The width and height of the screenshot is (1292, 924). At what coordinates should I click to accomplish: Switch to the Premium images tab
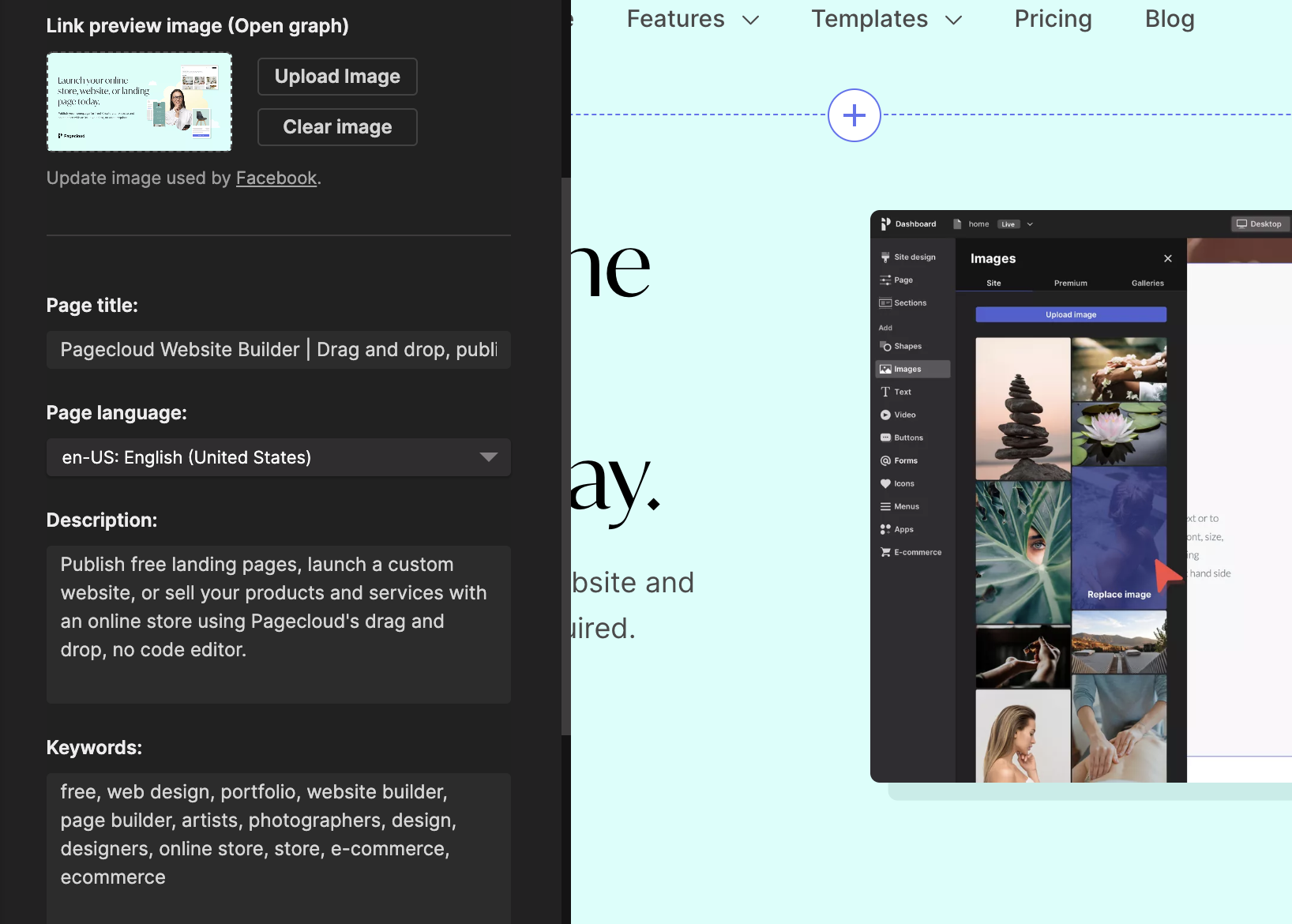[x=1070, y=283]
